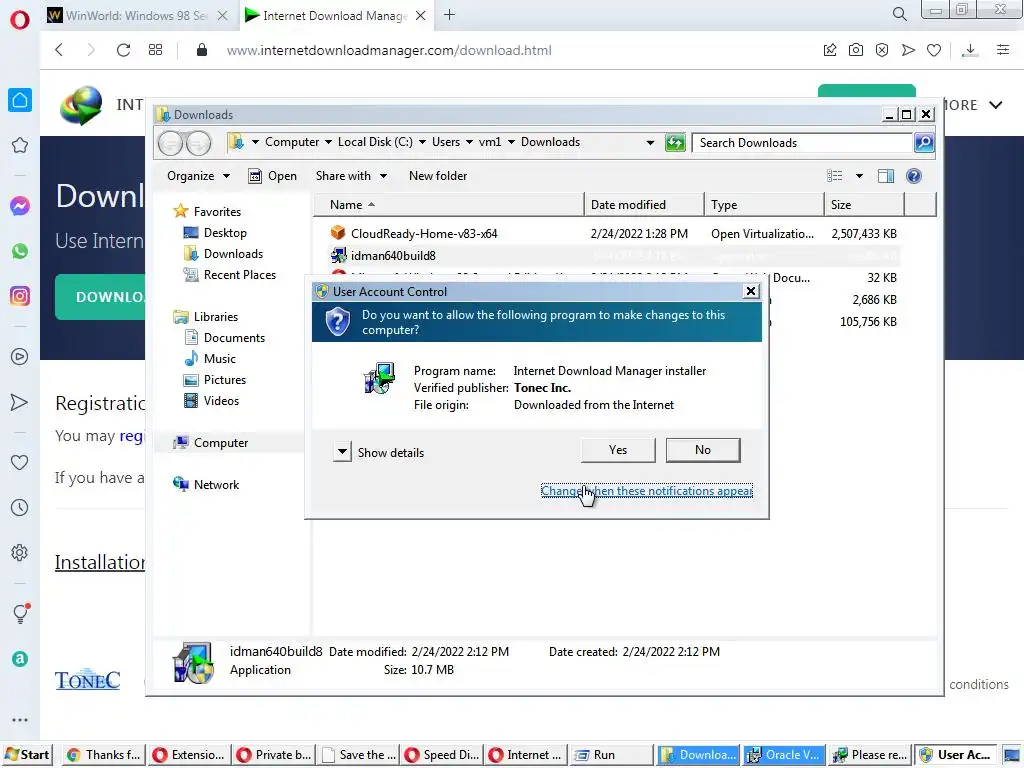Select Favorites in navigation pane
The width and height of the screenshot is (1024, 768).
[207, 211]
